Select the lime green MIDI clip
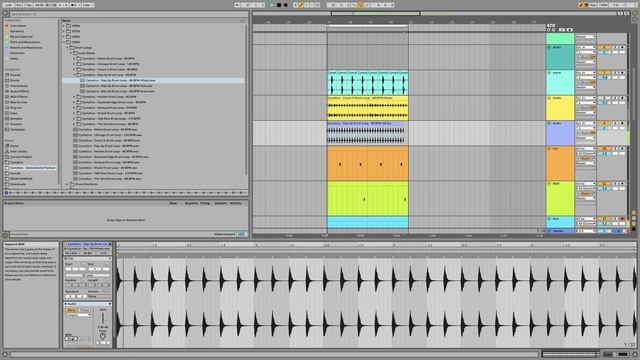The width and height of the screenshot is (640, 360). pos(367,199)
